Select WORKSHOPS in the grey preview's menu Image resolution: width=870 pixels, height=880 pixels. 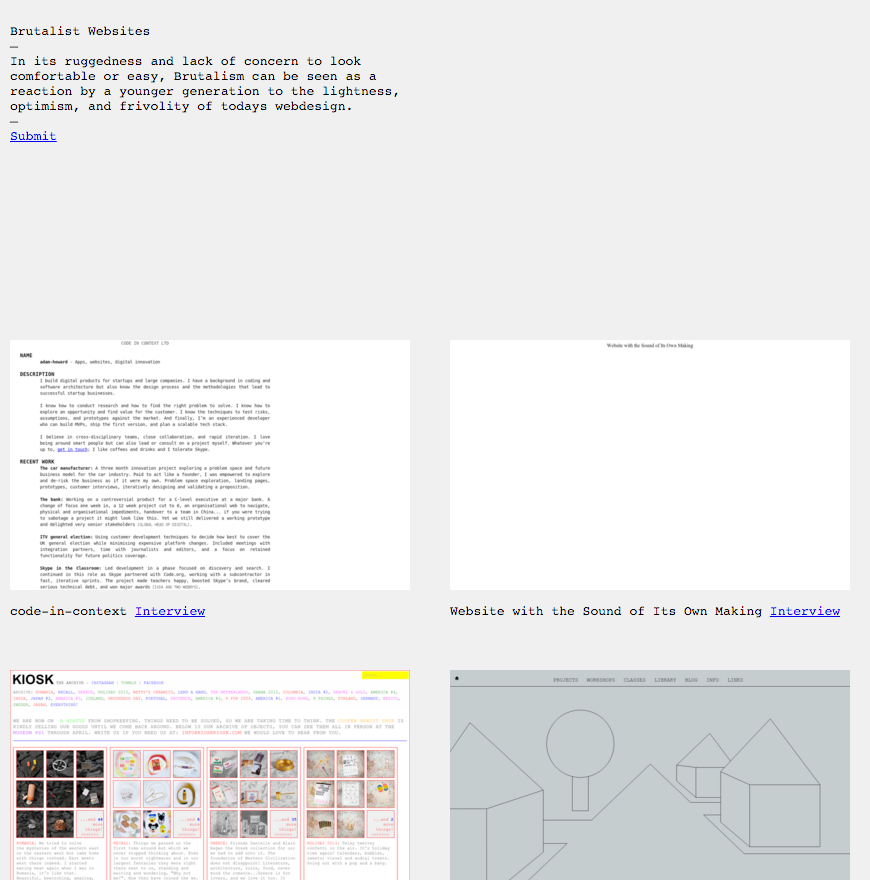point(600,680)
